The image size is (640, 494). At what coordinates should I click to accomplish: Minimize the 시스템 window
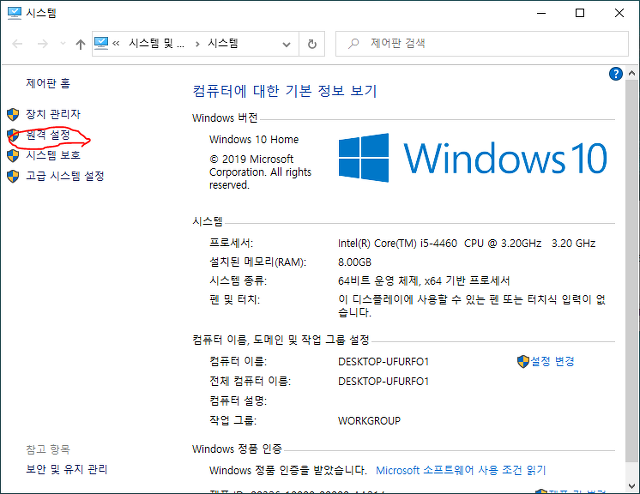[x=541, y=13]
